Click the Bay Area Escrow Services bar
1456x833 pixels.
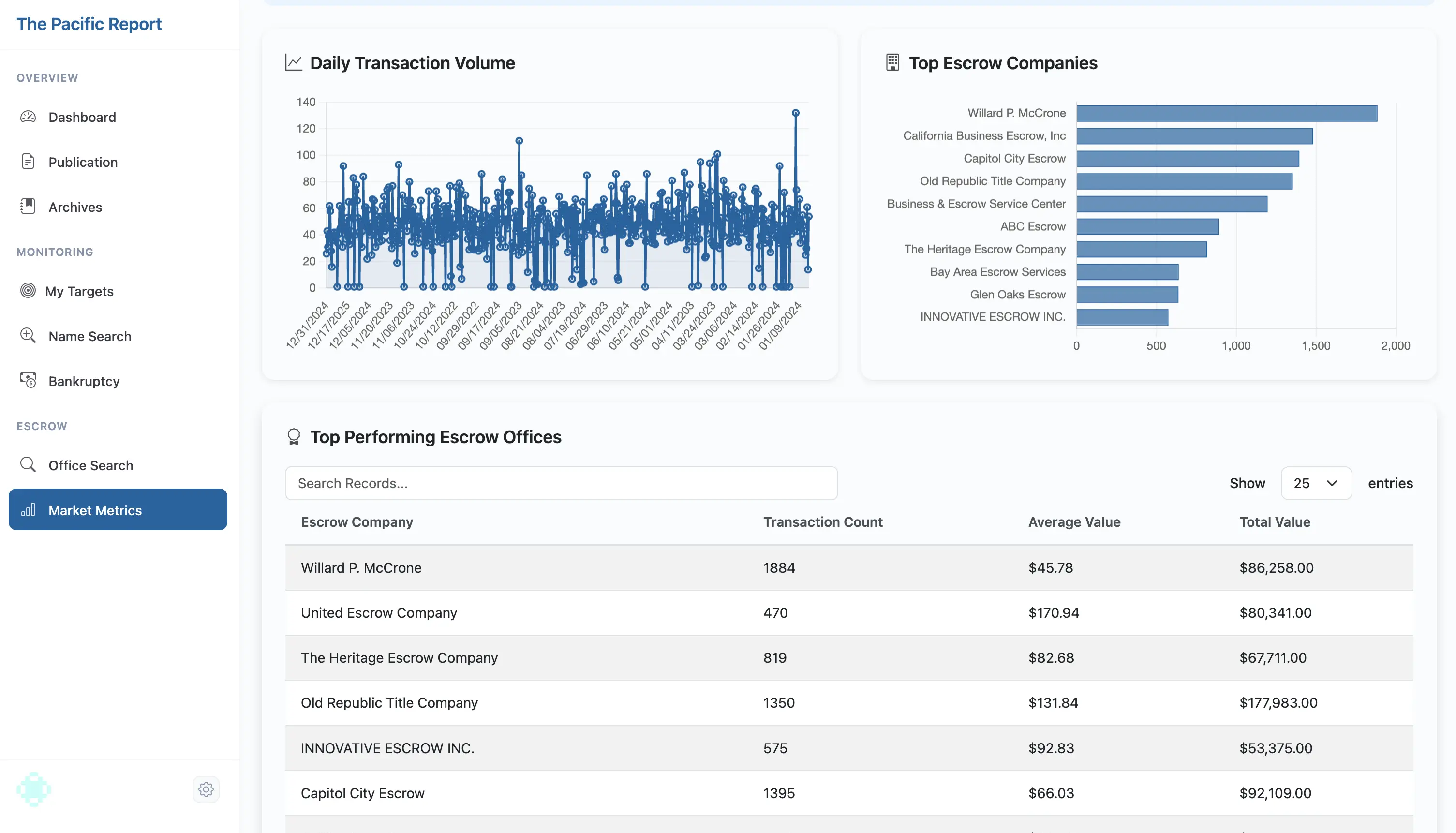coord(1128,272)
